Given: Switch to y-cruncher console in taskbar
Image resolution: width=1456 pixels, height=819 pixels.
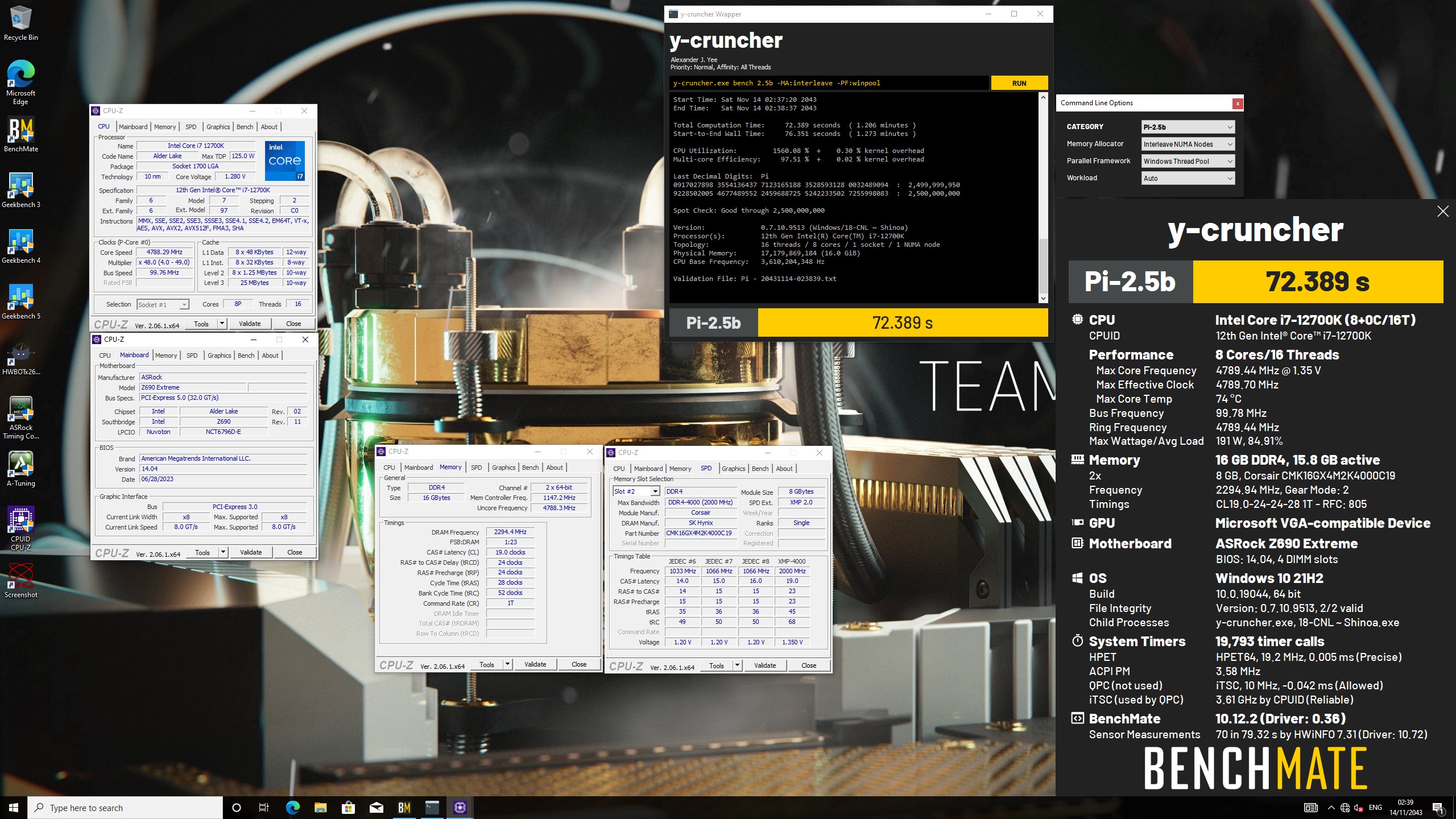Looking at the screenshot, I should pyautogui.click(x=432, y=808).
